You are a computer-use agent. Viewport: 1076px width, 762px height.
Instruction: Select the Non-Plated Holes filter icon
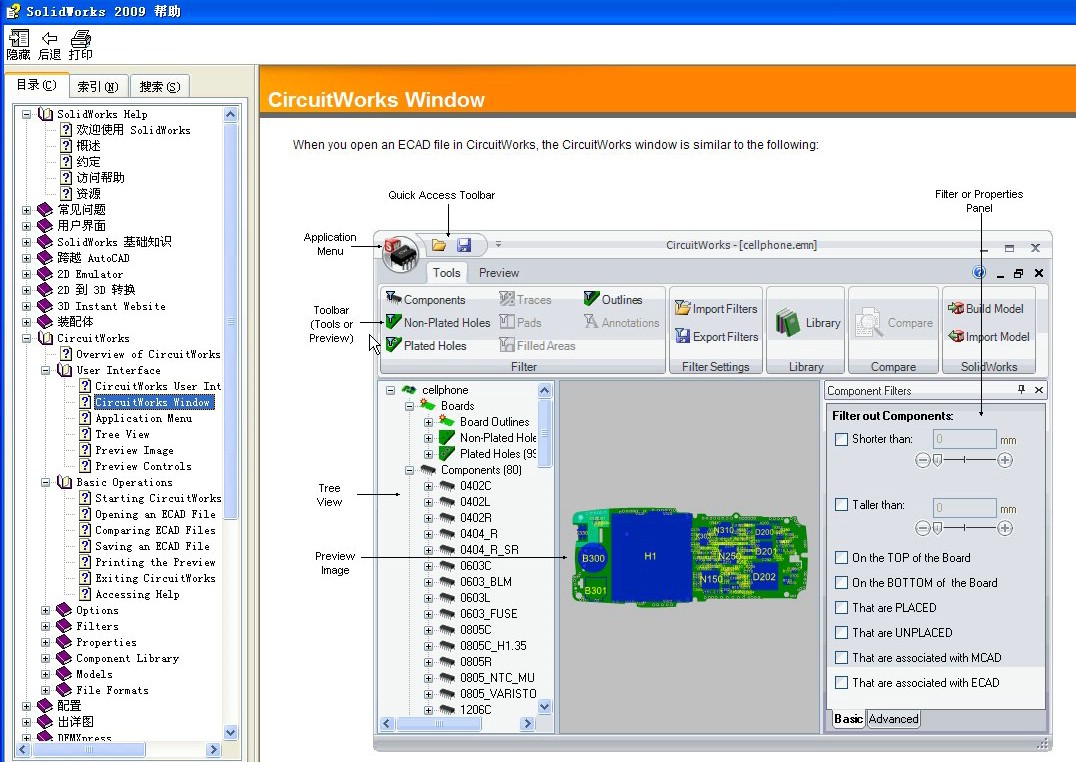point(393,321)
